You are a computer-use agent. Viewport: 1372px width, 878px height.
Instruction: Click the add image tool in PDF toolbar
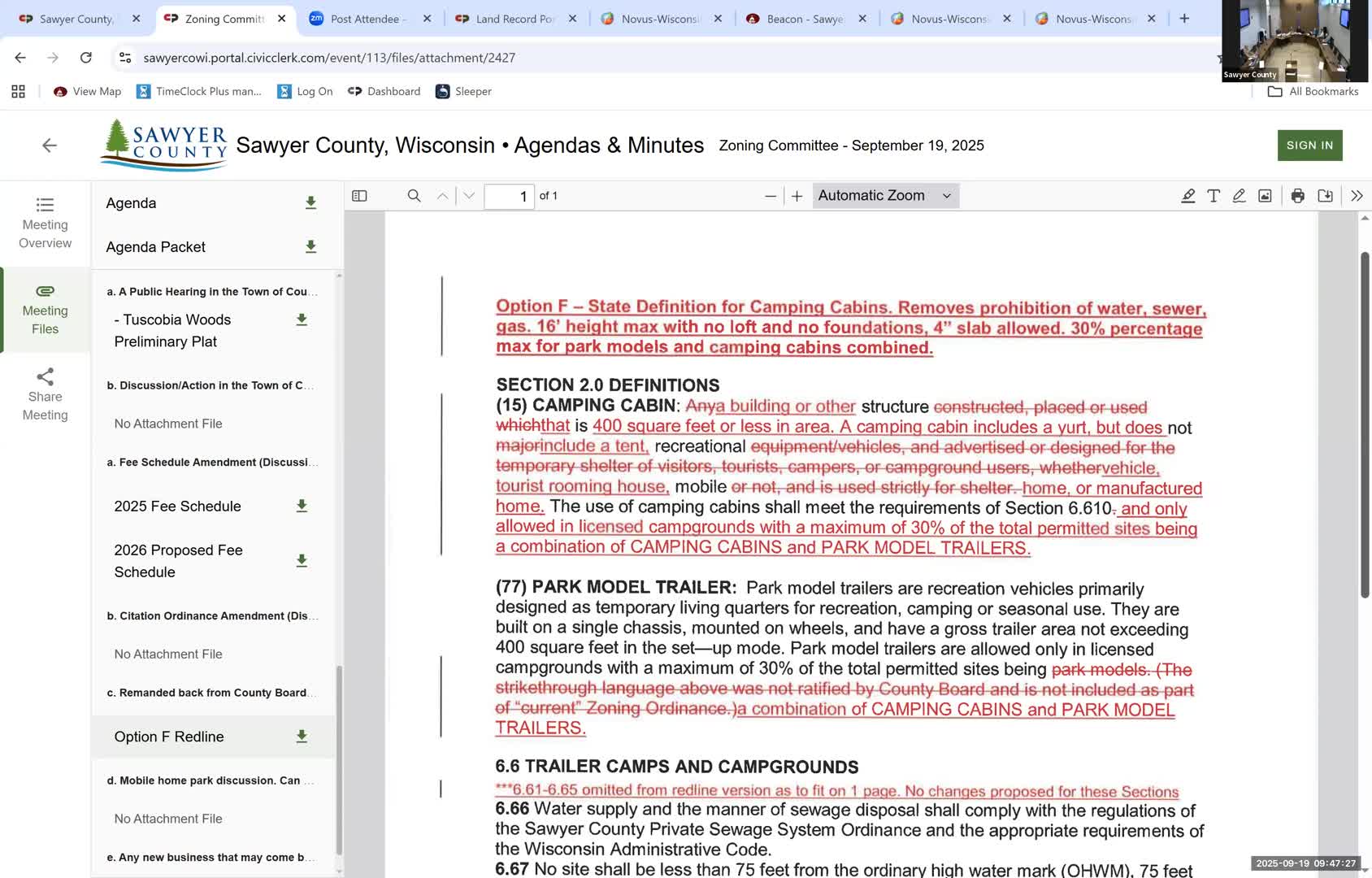(1265, 196)
